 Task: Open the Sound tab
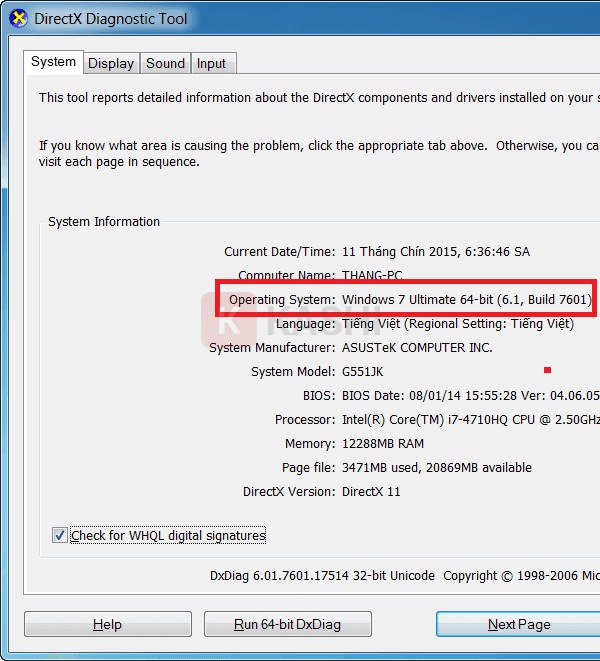point(165,64)
